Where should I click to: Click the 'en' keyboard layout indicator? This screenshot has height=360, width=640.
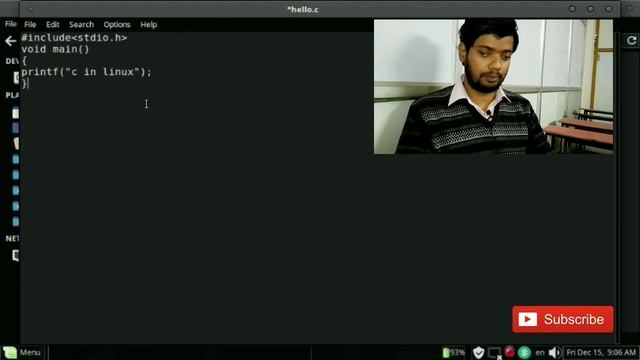click(540, 352)
